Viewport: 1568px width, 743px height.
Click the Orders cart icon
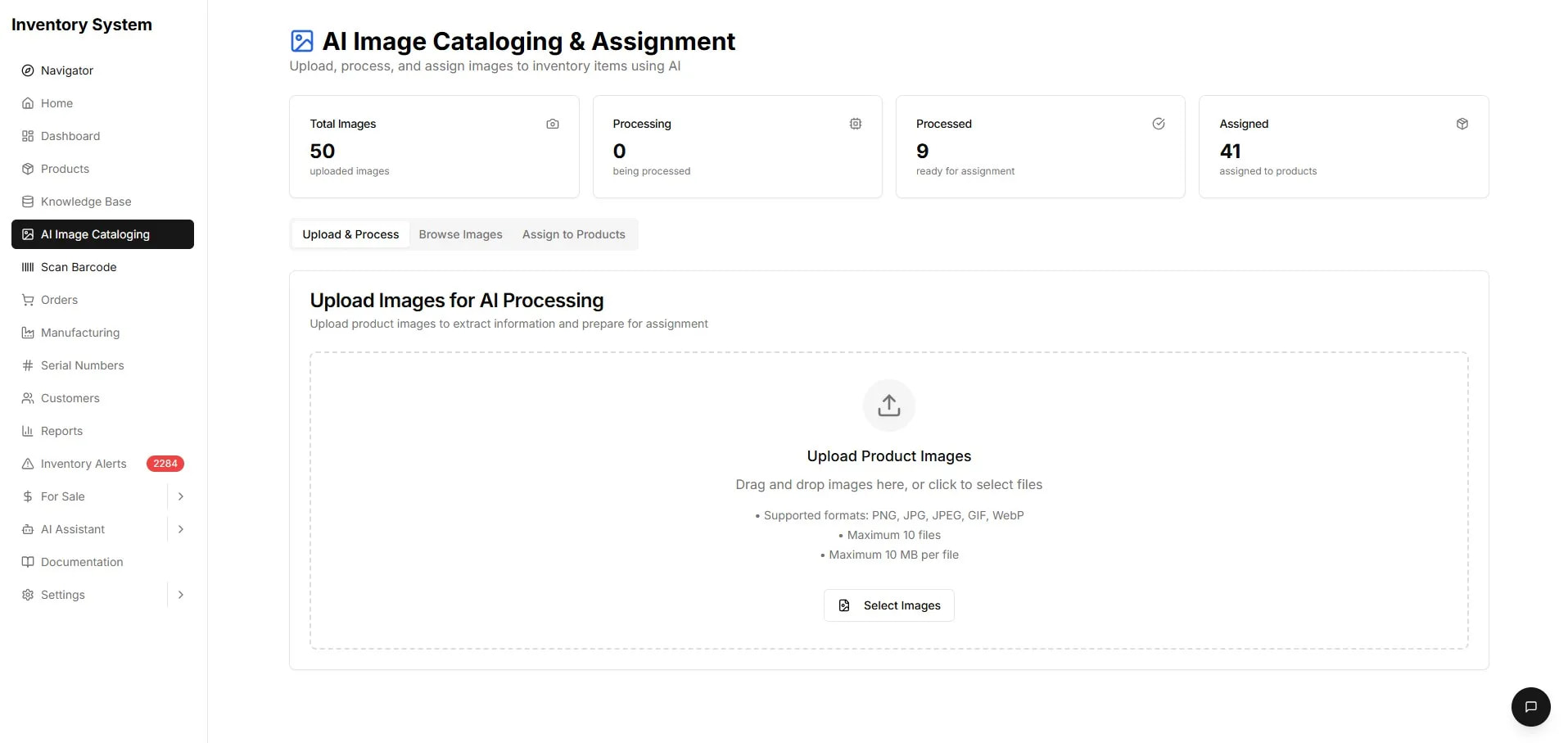[x=28, y=300]
